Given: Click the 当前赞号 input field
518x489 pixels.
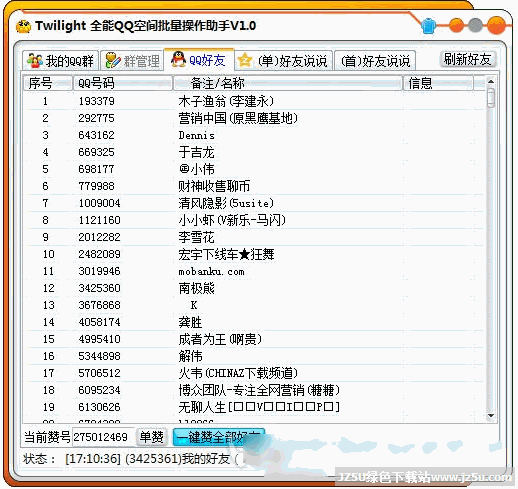Looking at the screenshot, I should 103,437.
